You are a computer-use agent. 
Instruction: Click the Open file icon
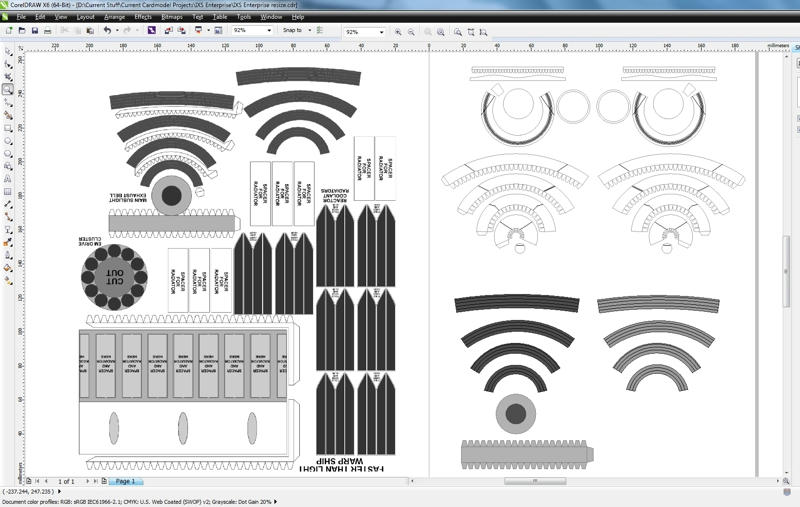[x=22, y=31]
